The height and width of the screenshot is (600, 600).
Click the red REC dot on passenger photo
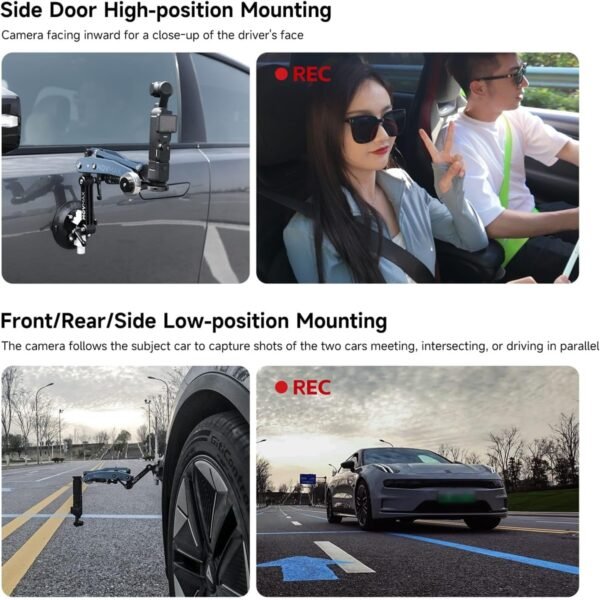pyautogui.click(x=281, y=74)
